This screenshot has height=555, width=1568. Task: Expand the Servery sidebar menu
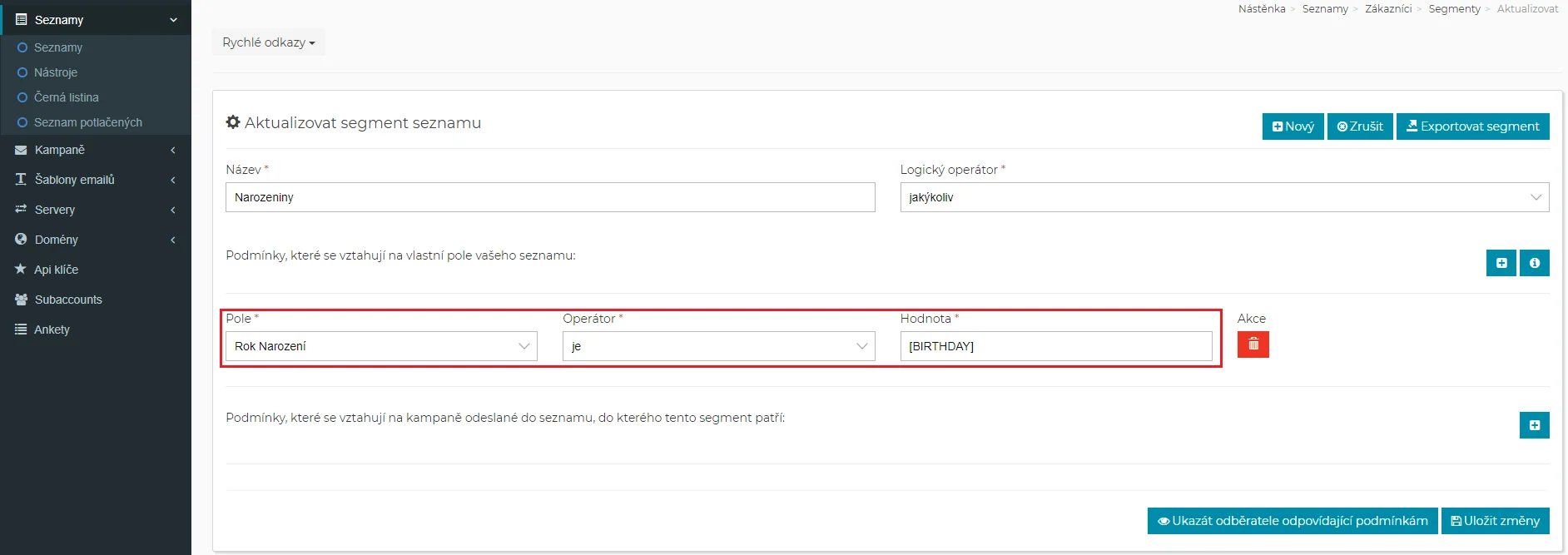tap(95, 210)
